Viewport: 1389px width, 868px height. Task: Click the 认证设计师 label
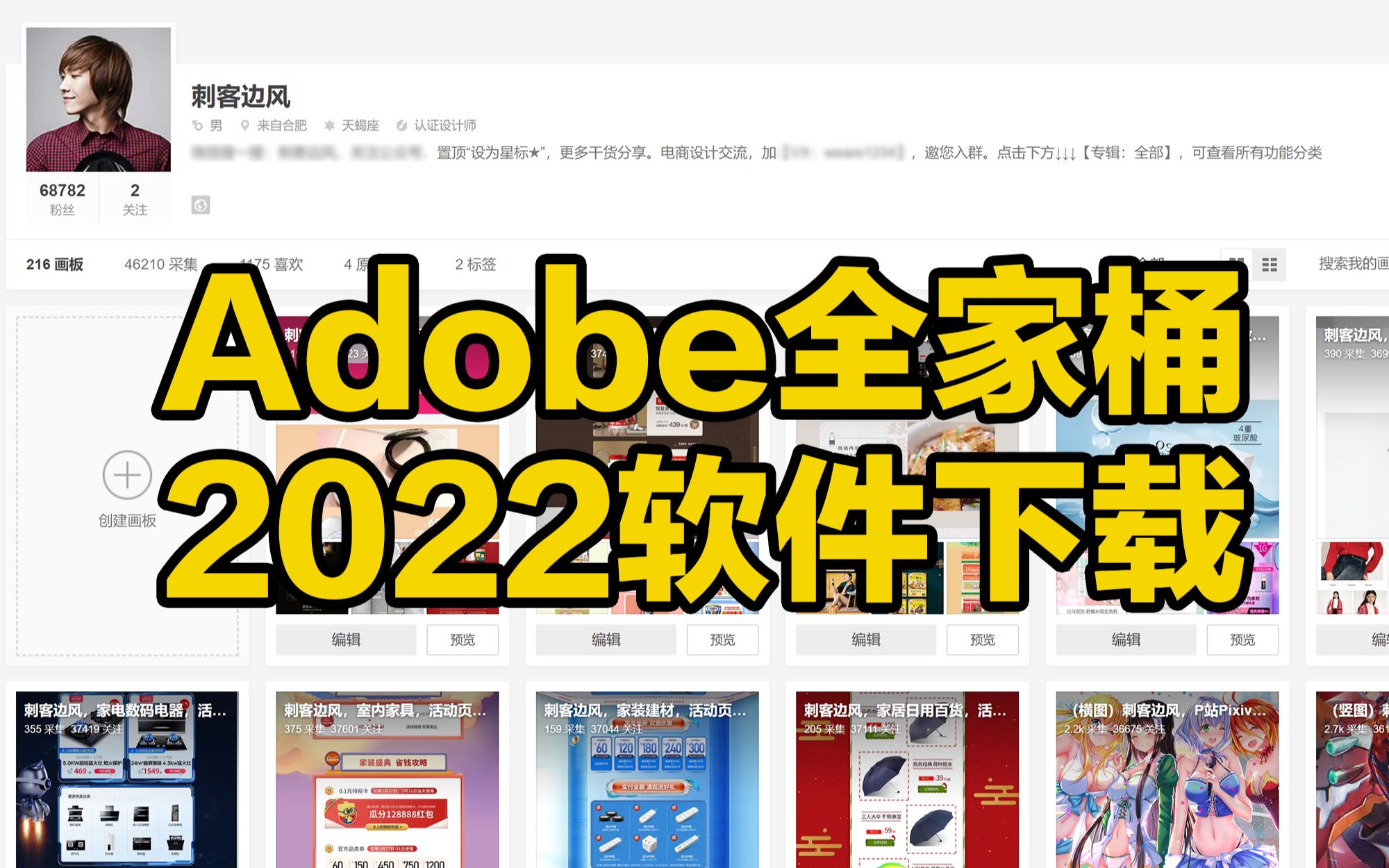pos(445,126)
